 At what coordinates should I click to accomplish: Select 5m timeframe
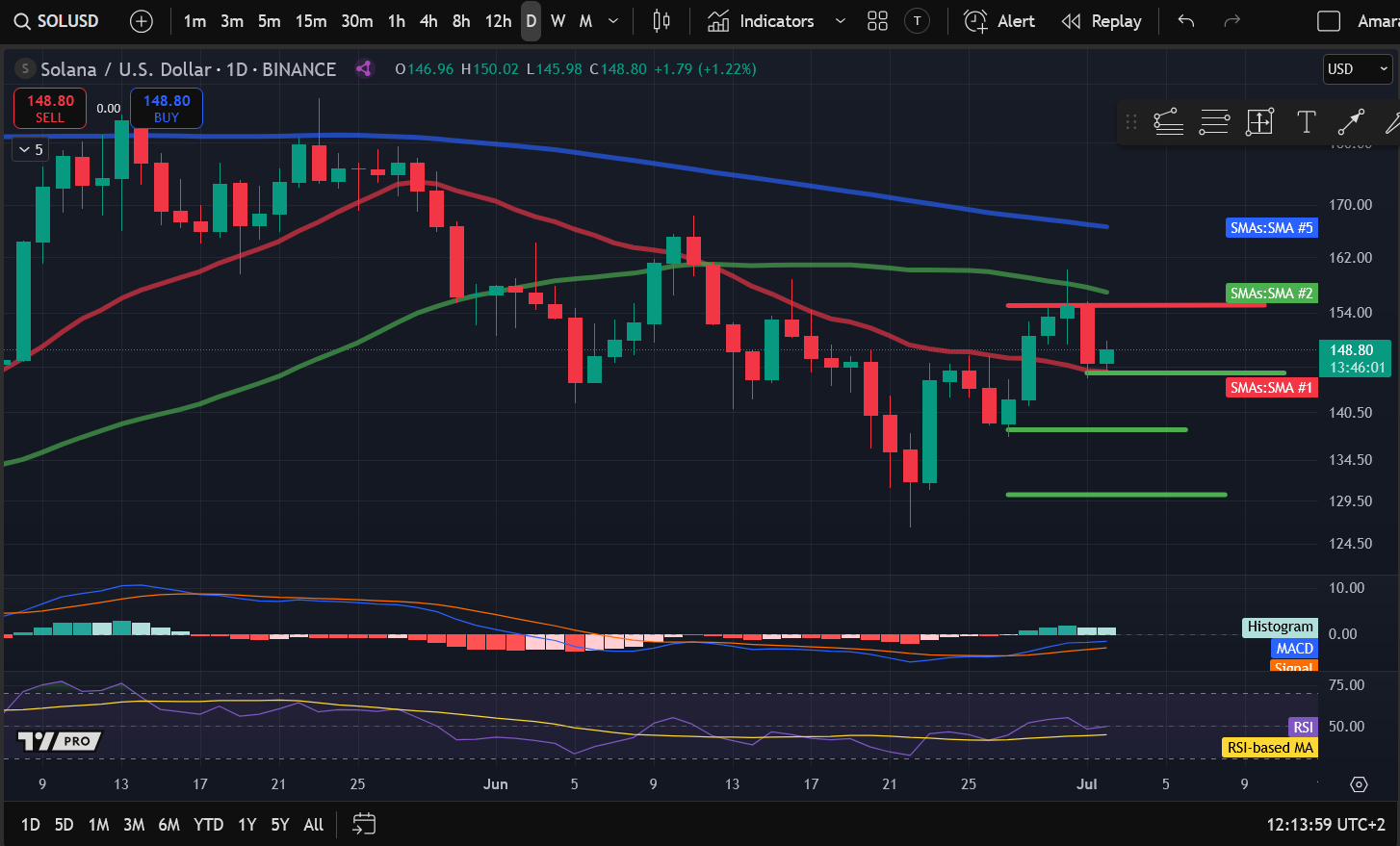tap(270, 21)
